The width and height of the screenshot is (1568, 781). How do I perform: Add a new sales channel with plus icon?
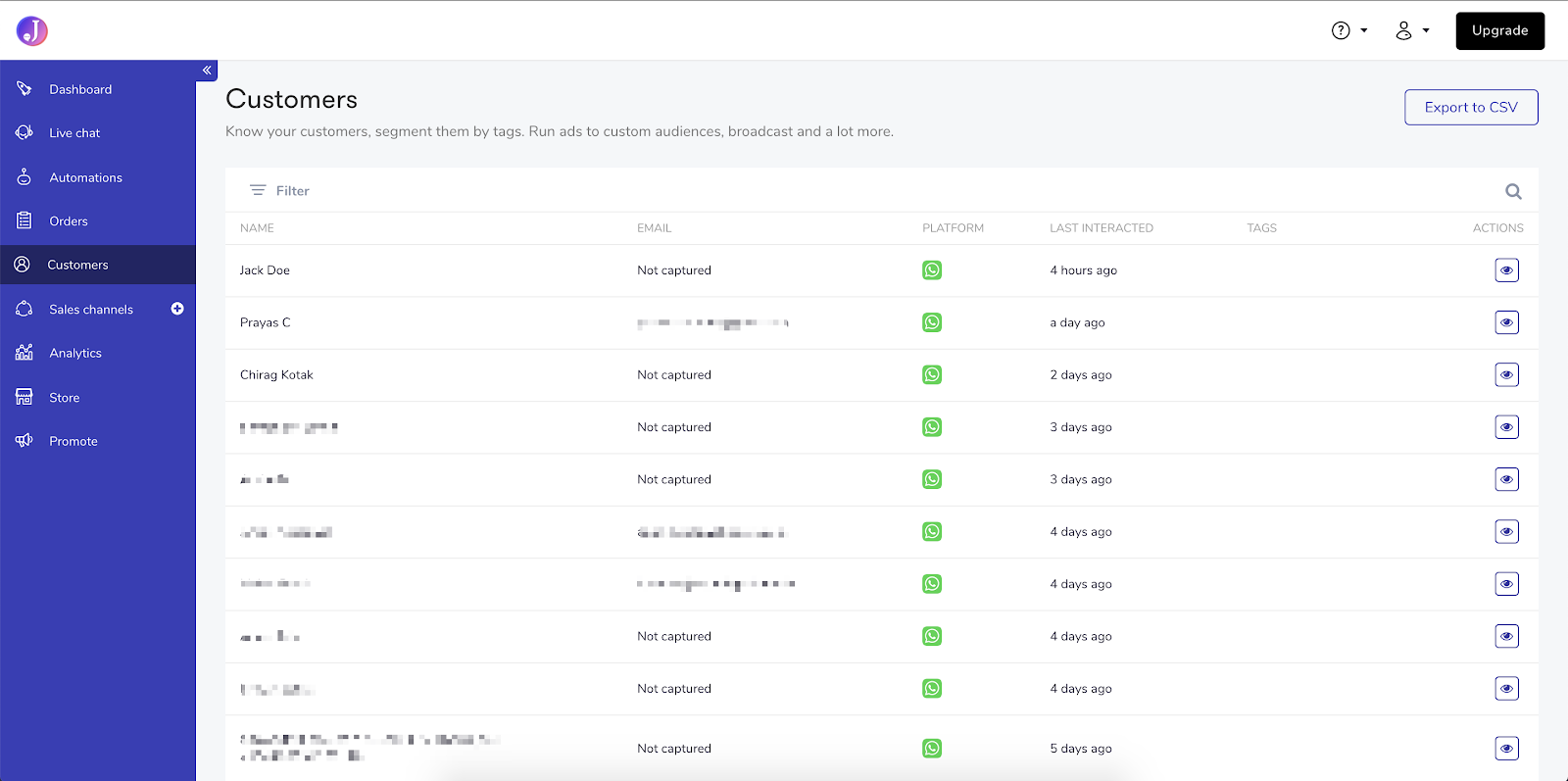[x=177, y=309]
